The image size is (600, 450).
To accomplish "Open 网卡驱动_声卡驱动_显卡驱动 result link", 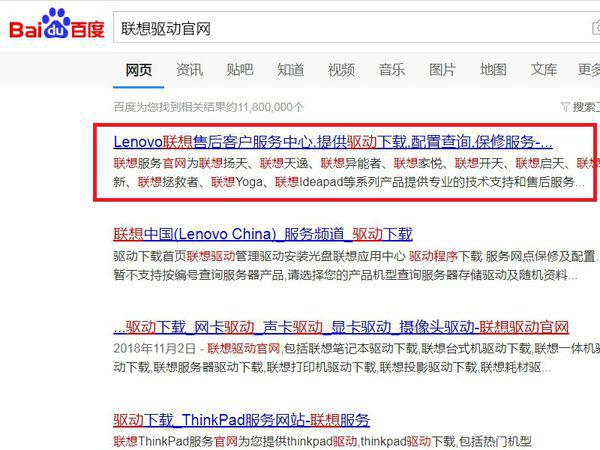I will tap(341, 327).
